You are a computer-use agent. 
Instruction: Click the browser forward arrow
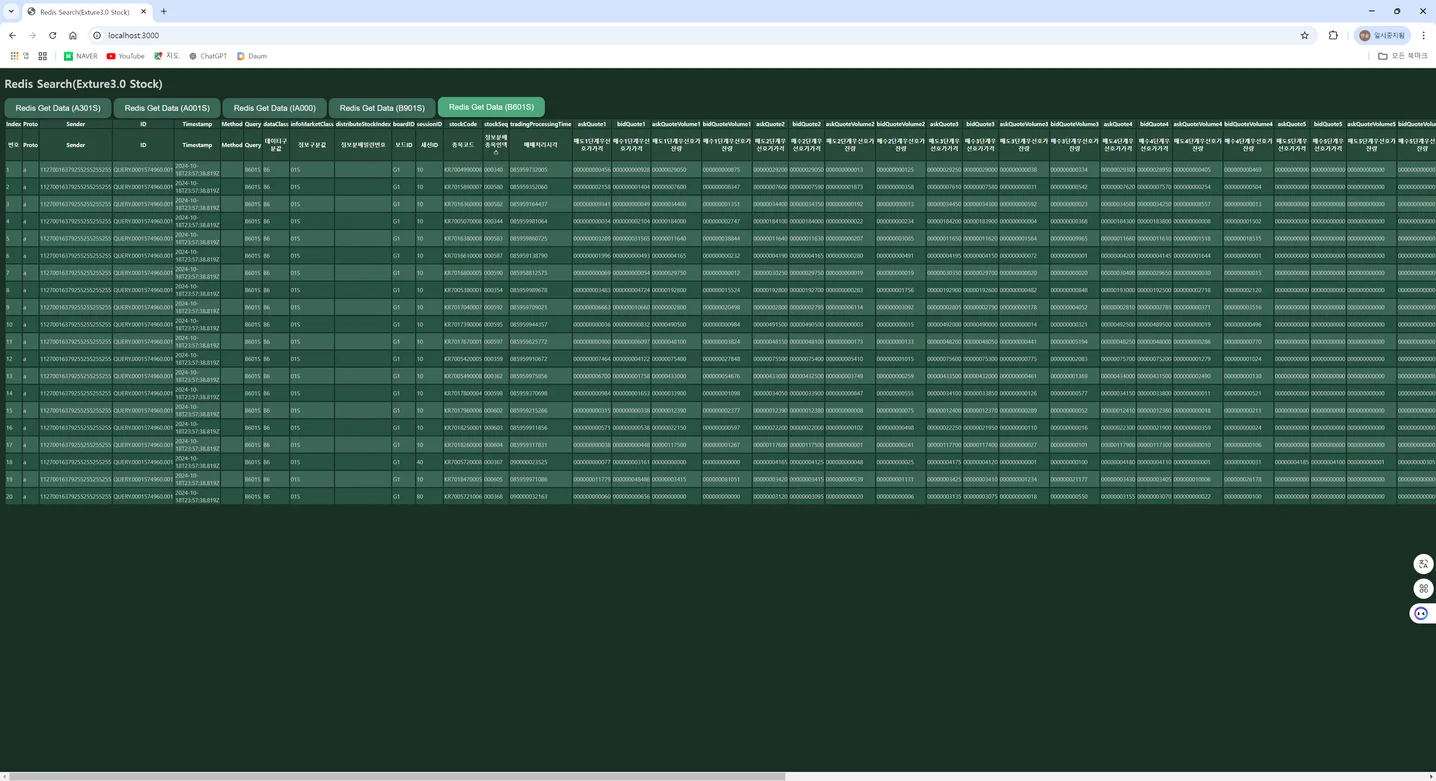point(32,35)
